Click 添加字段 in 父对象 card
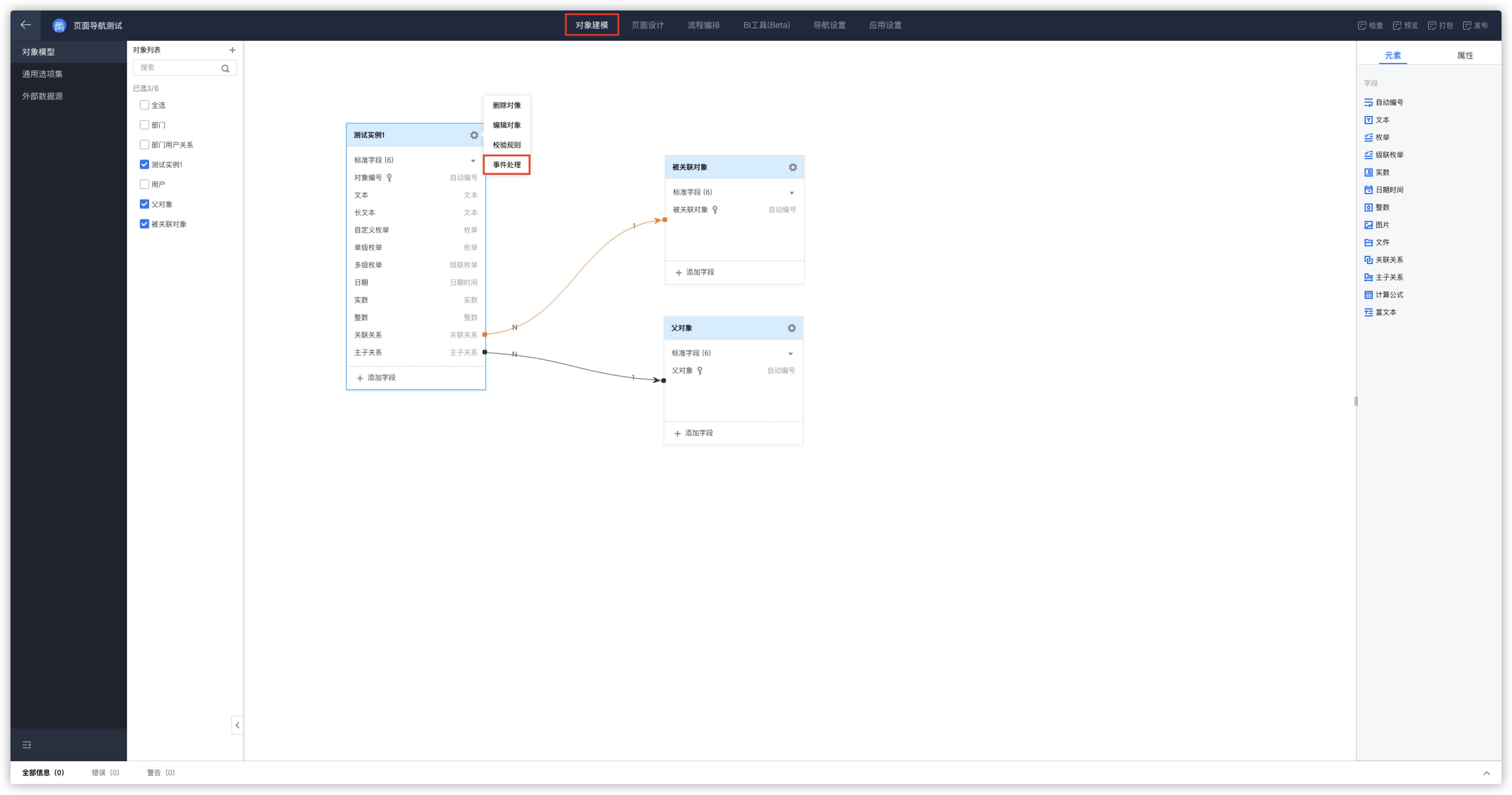 (x=694, y=433)
